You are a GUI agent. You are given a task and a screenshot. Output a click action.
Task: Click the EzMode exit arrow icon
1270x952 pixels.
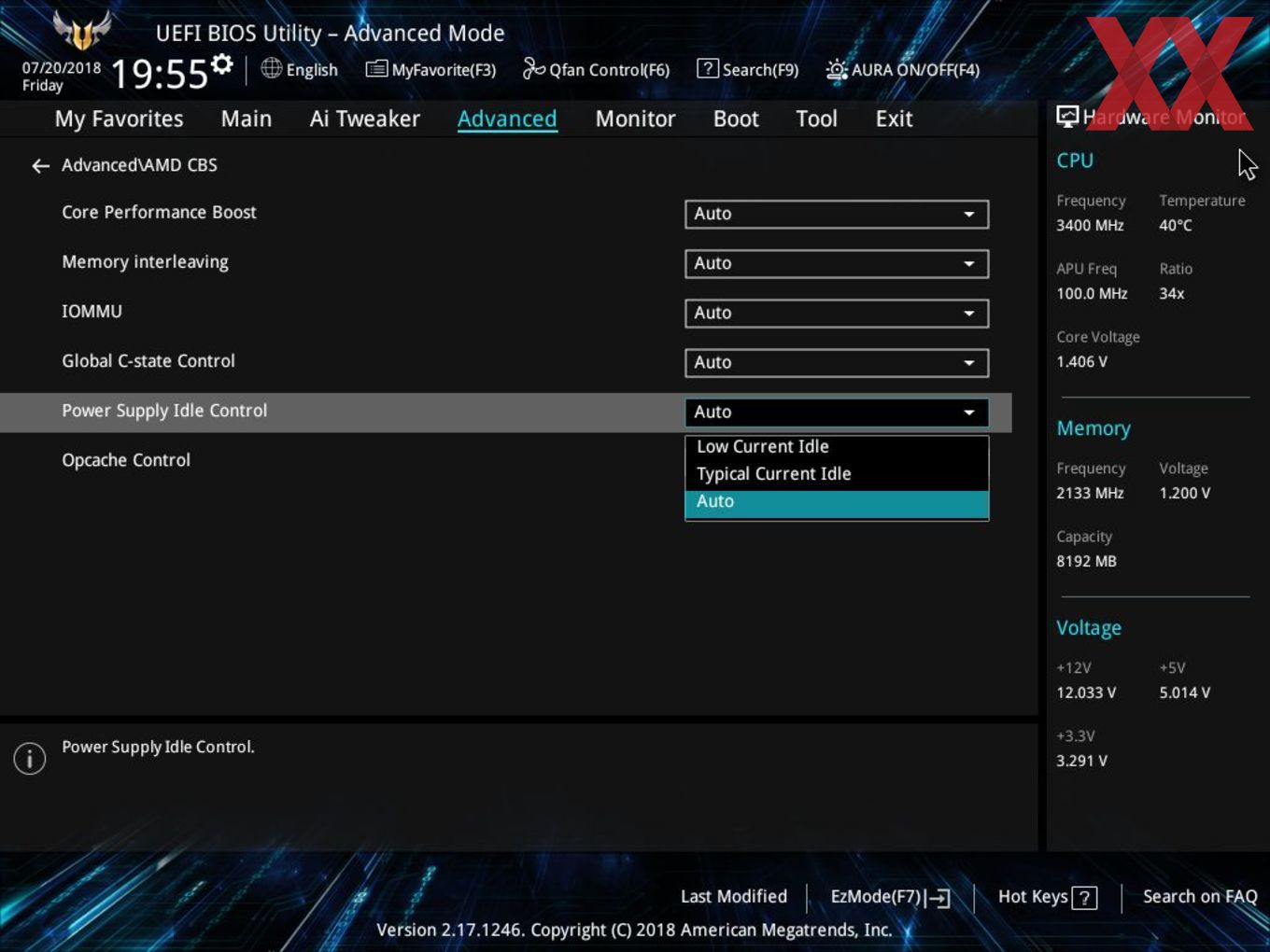939,898
